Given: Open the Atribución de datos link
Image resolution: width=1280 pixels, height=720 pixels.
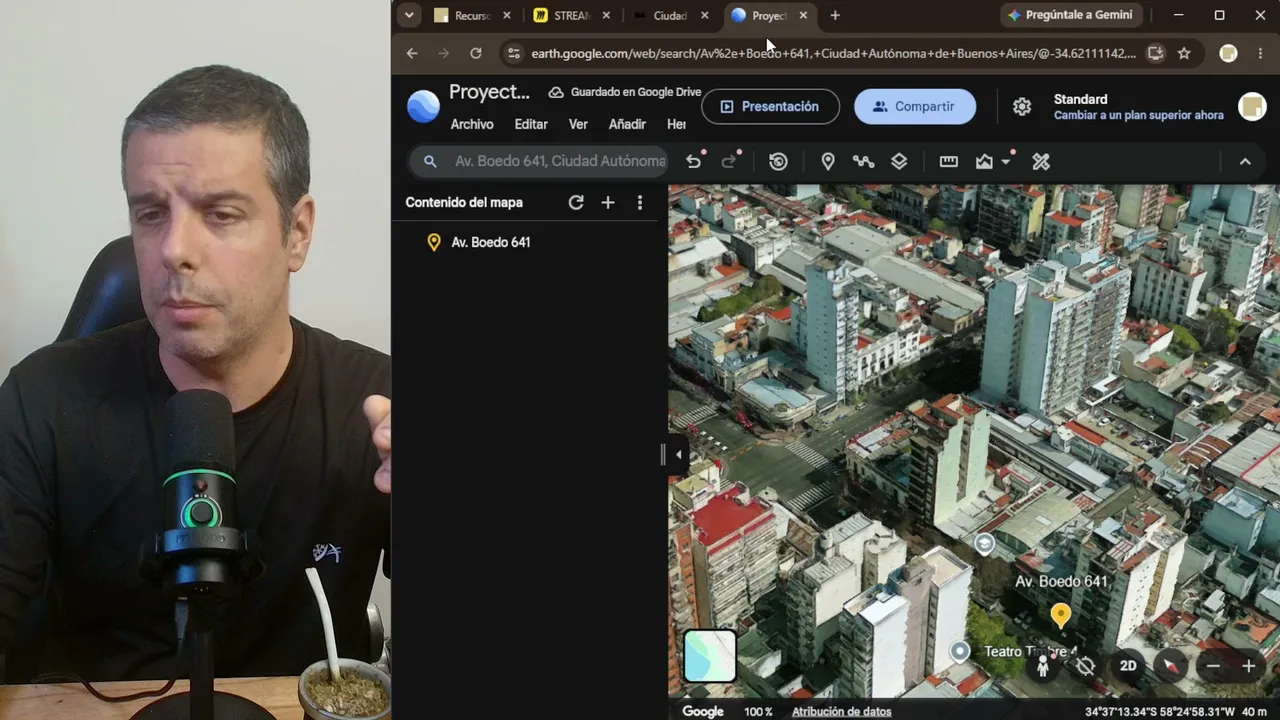Looking at the screenshot, I should [x=841, y=711].
